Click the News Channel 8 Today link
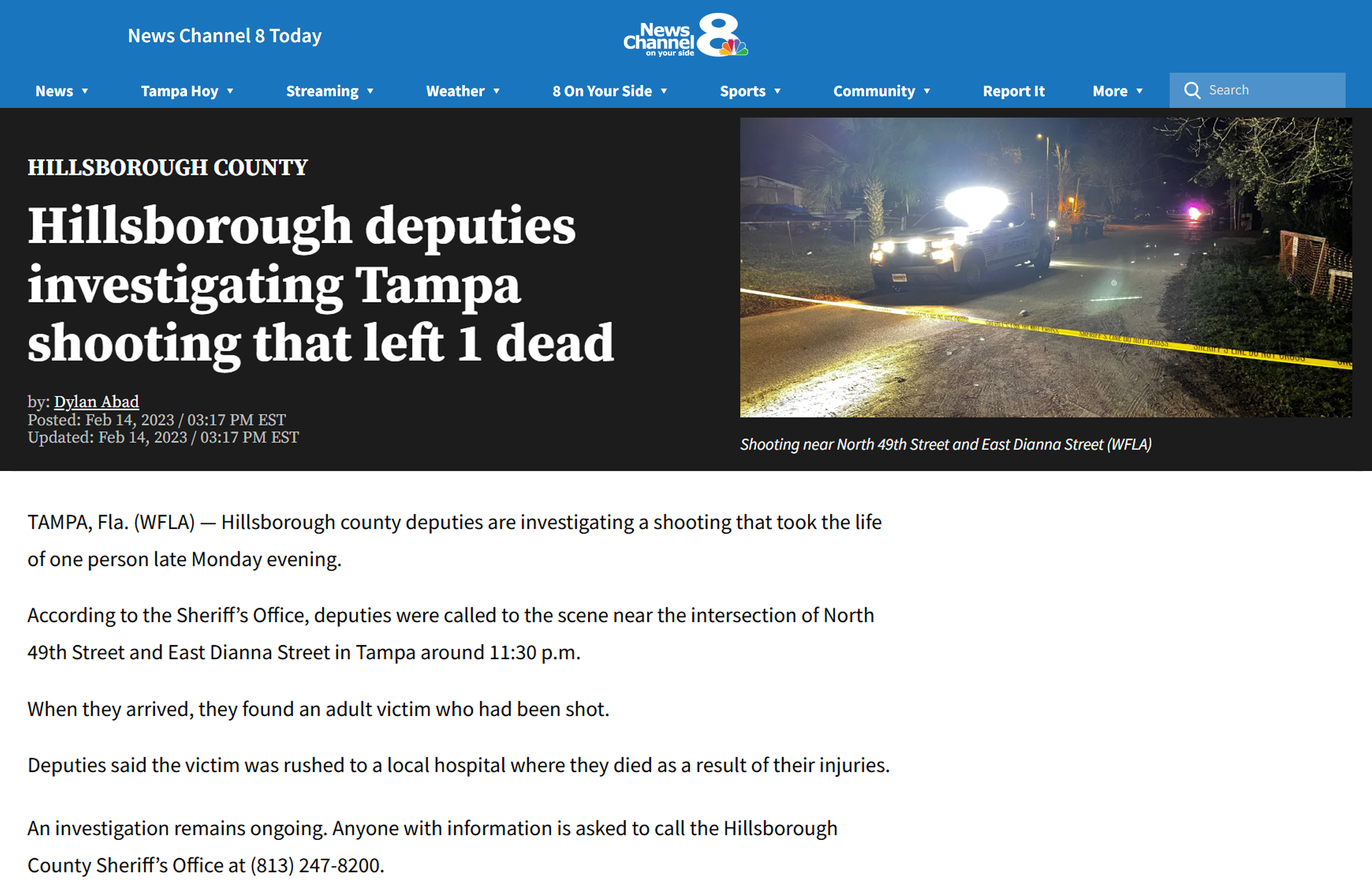1372x891 pixels. point(225,36)
